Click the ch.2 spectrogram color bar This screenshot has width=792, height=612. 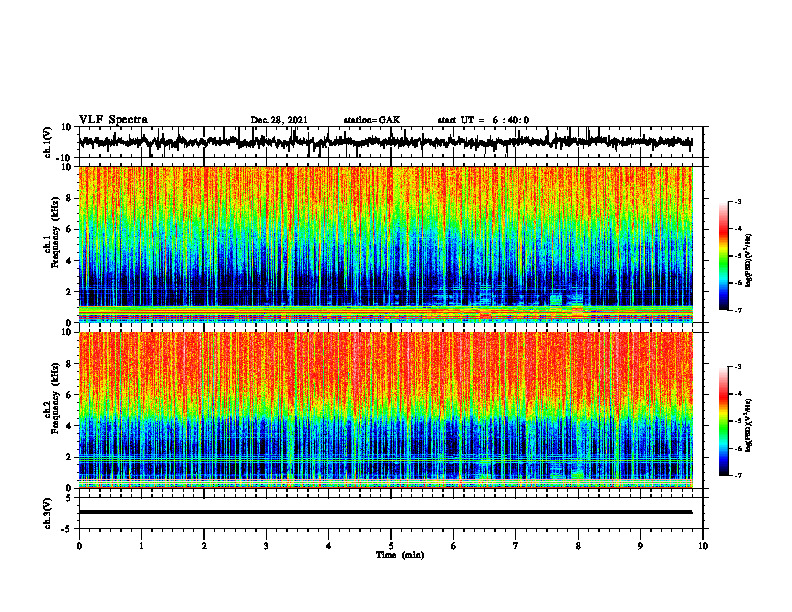pyautogui.click(x=724, y=421)
